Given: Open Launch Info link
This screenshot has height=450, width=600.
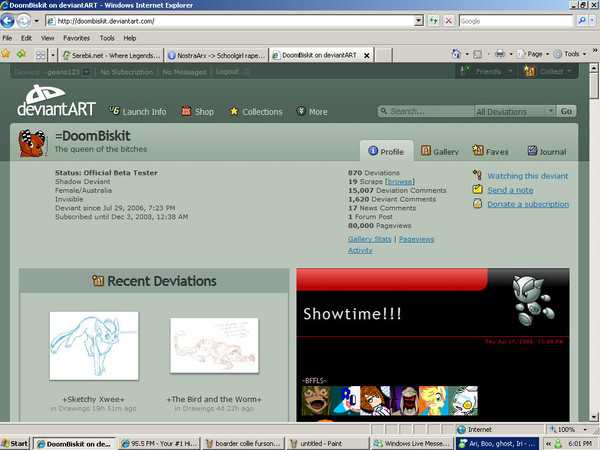Looking at the screenshot, I should click(x=138, y=112).
